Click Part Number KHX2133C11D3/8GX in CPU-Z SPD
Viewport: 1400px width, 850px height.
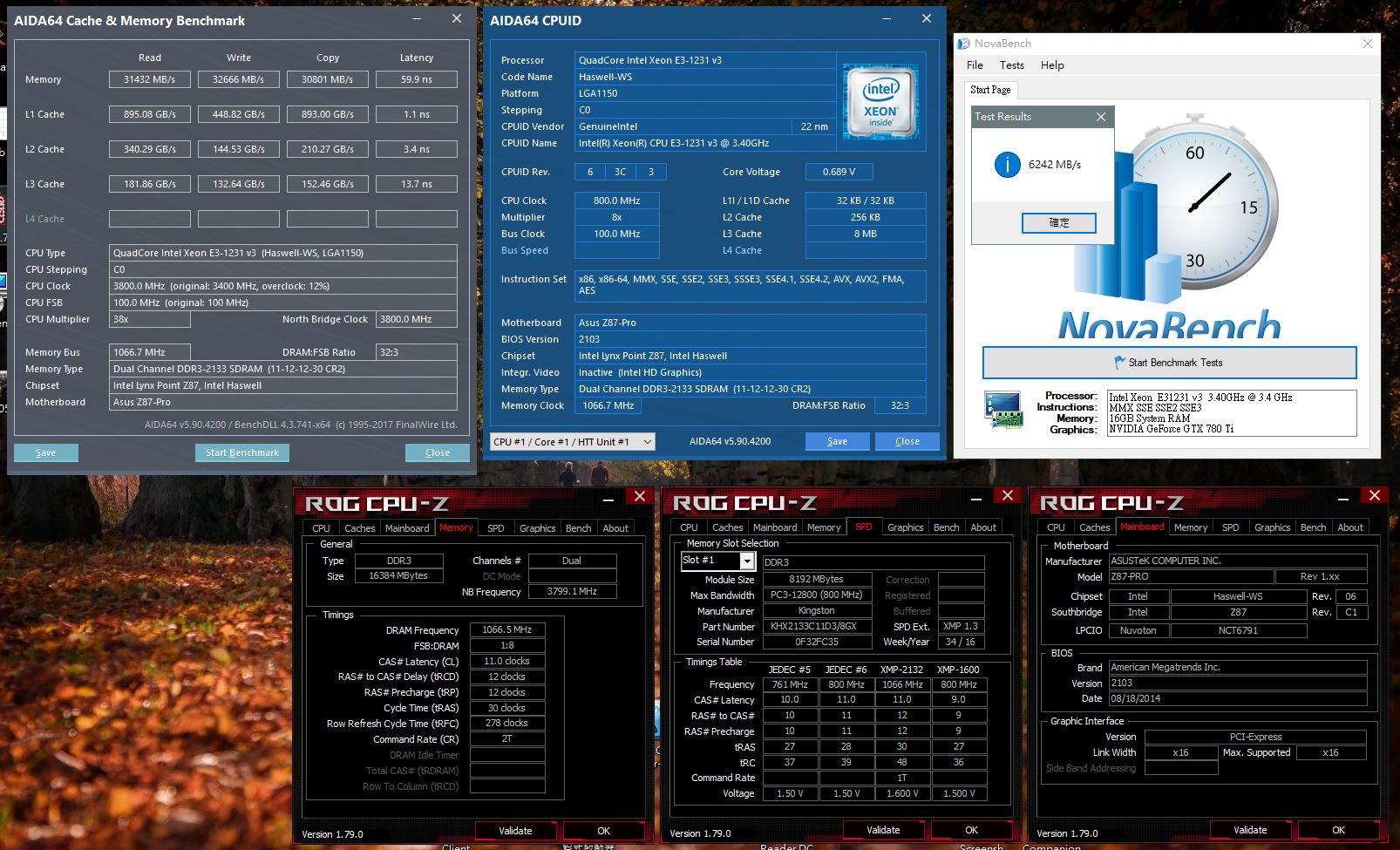817,626
